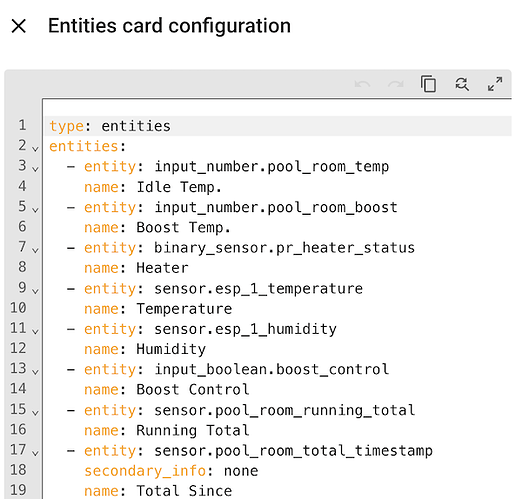Select the 'entities:' key on line 2
Viewport: 522px width, 499px height.
tap(87, 146)
